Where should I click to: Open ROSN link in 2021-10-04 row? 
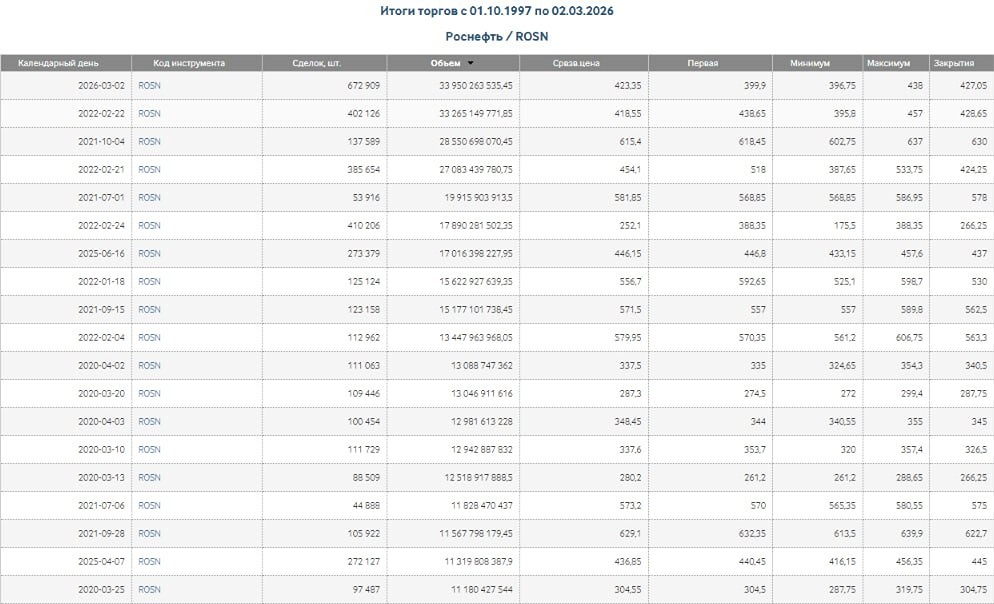(x=149, y=142)
